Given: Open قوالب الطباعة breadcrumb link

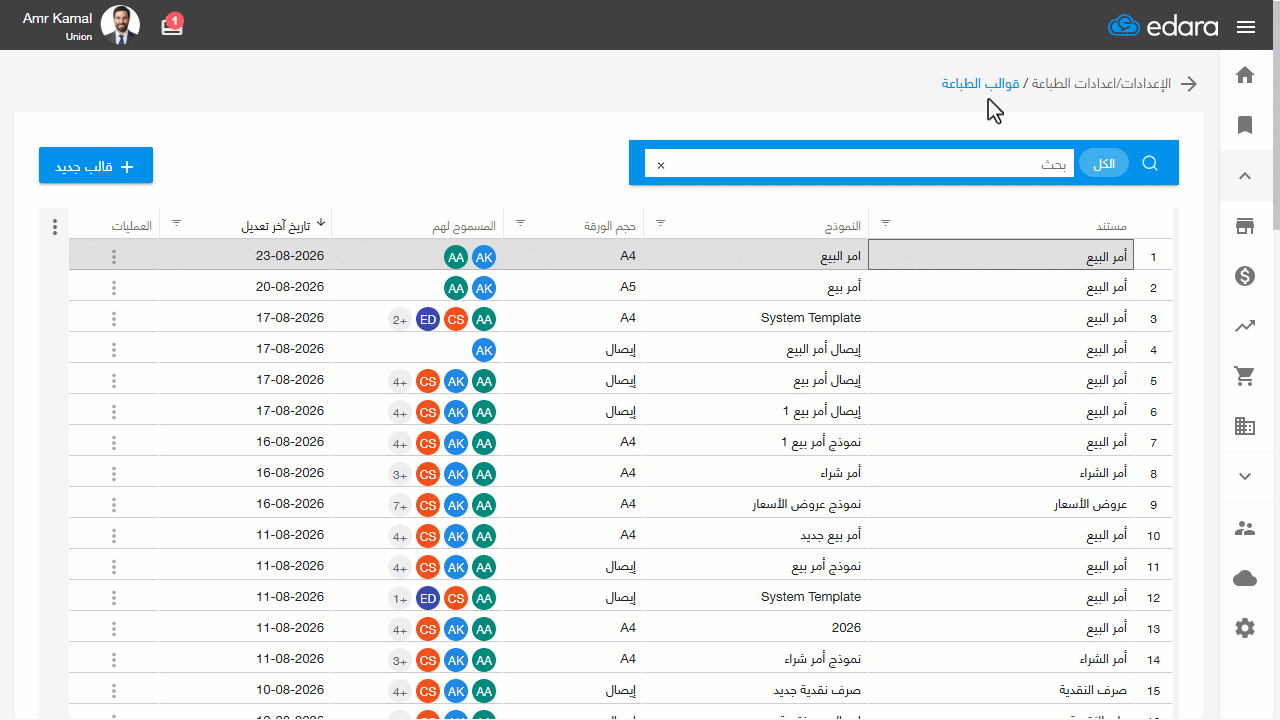Looking at the screenshot, I should coord(980,84).
